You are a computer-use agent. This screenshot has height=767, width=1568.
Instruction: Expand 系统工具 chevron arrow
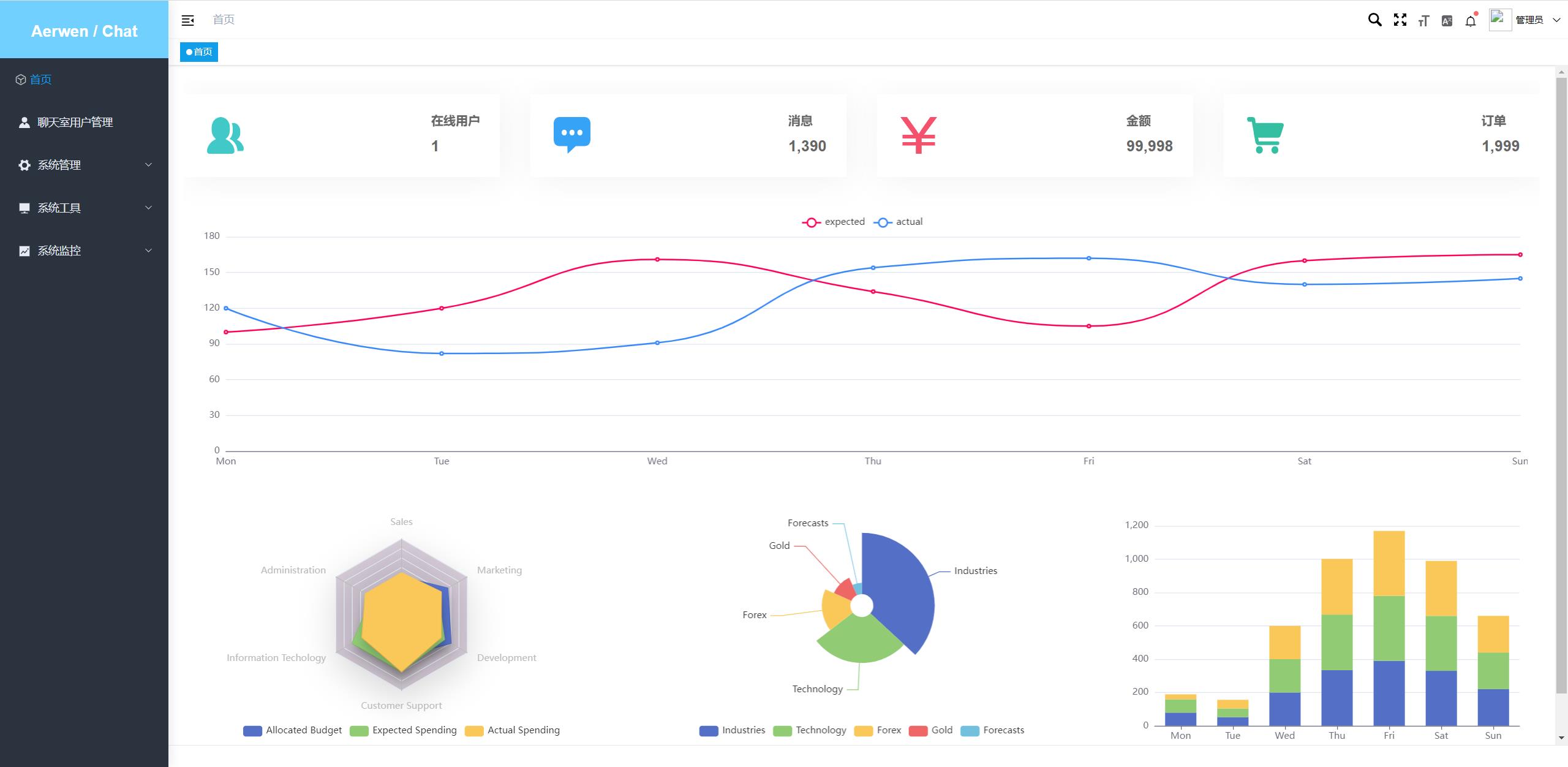[x=148, y=208]
